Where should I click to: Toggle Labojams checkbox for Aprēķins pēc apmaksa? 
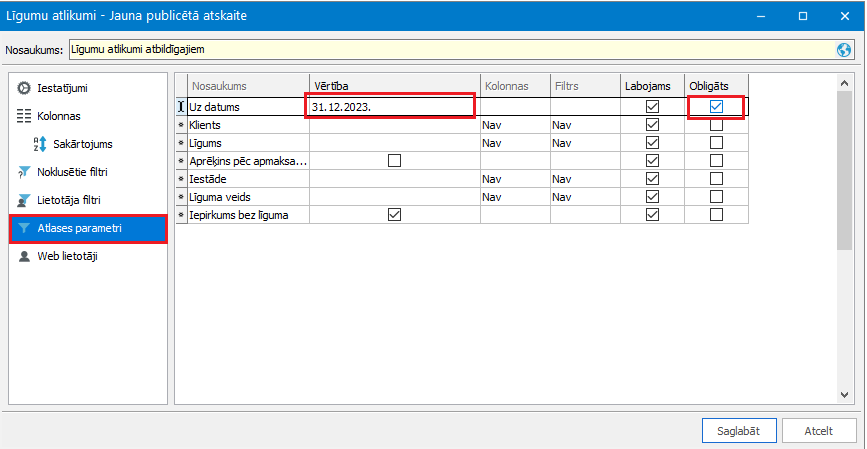[652, 161]
